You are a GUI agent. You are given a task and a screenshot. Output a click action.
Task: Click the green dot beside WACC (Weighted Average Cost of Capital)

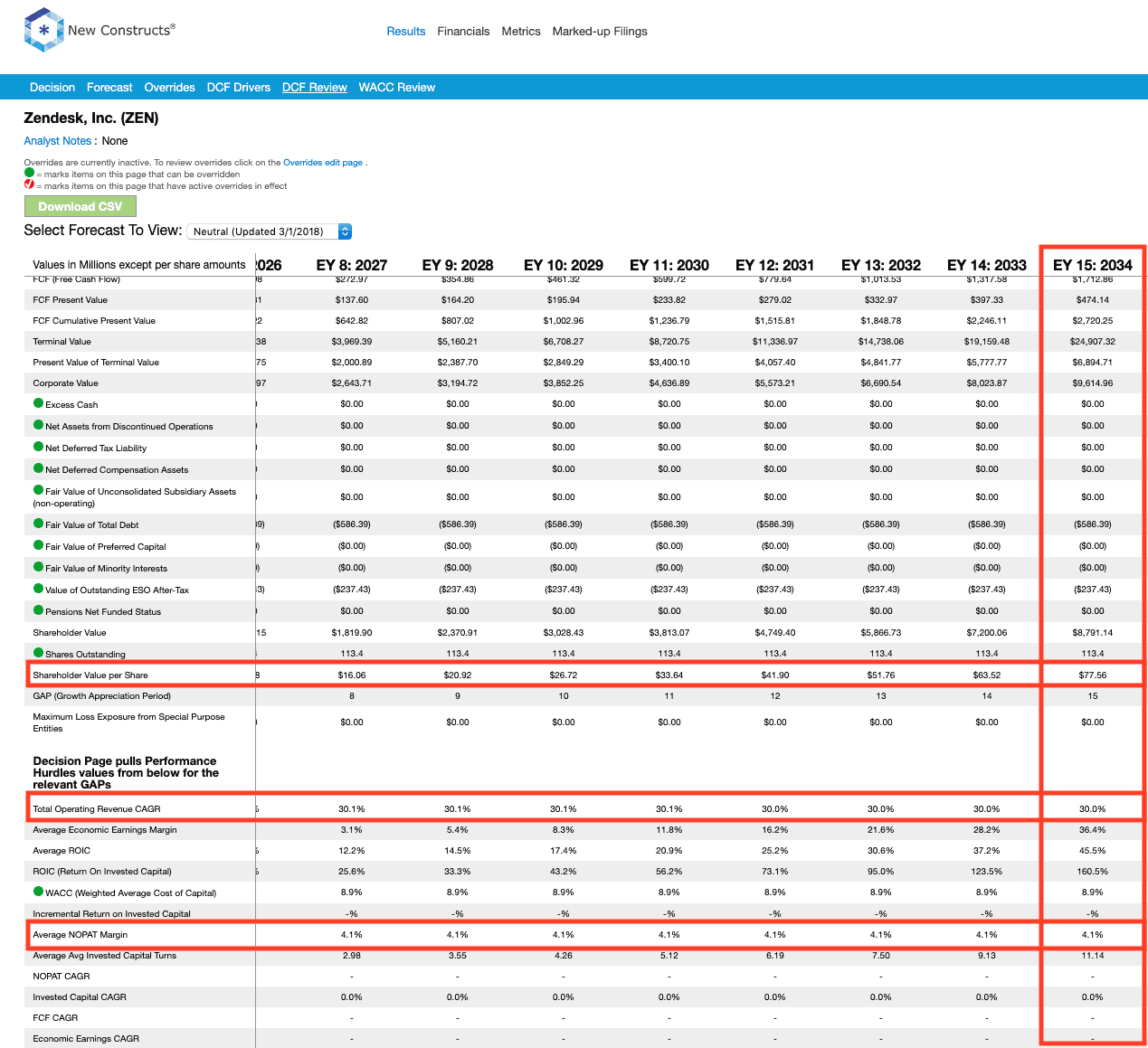coord(38,892)
